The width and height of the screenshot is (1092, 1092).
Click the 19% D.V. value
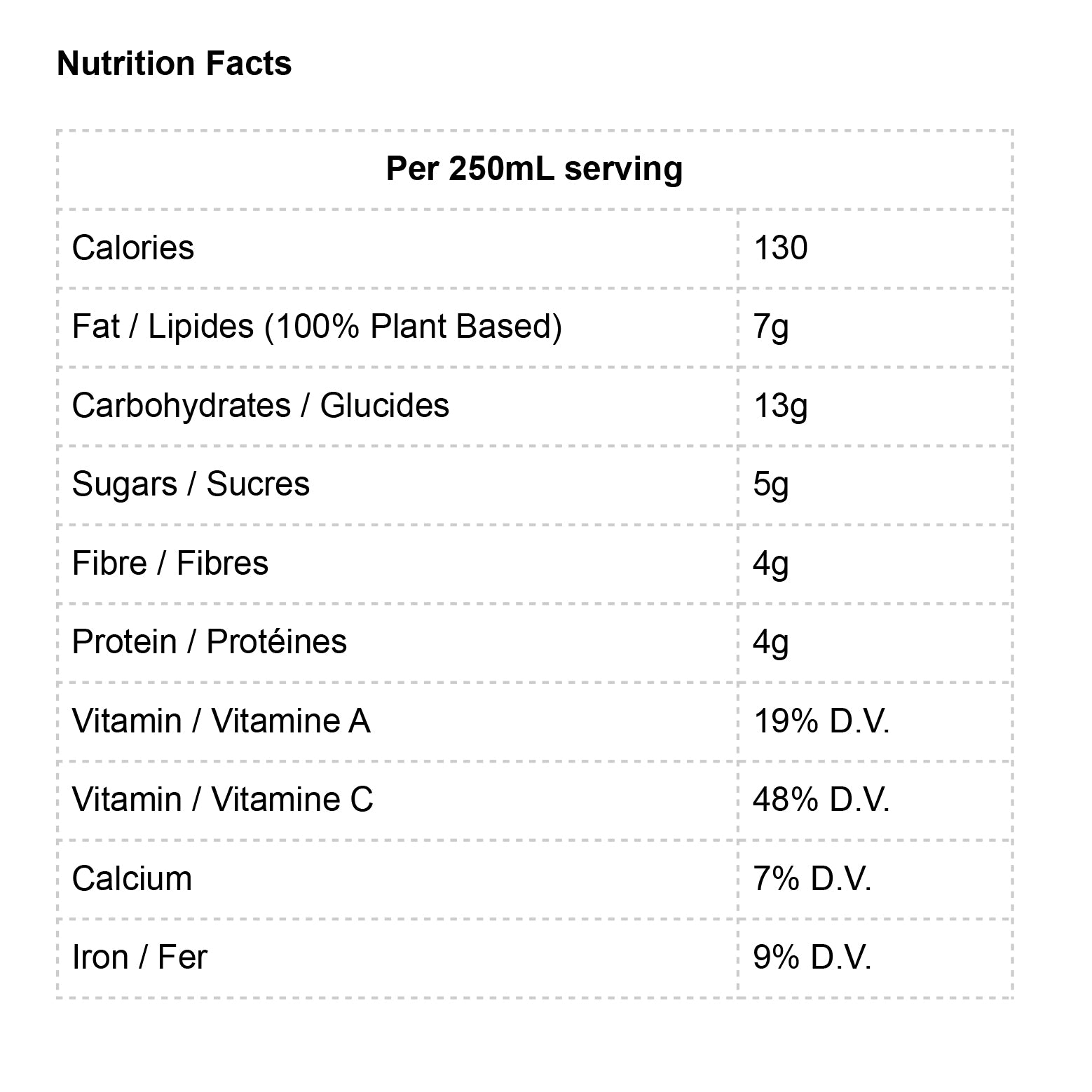(821, 721)
